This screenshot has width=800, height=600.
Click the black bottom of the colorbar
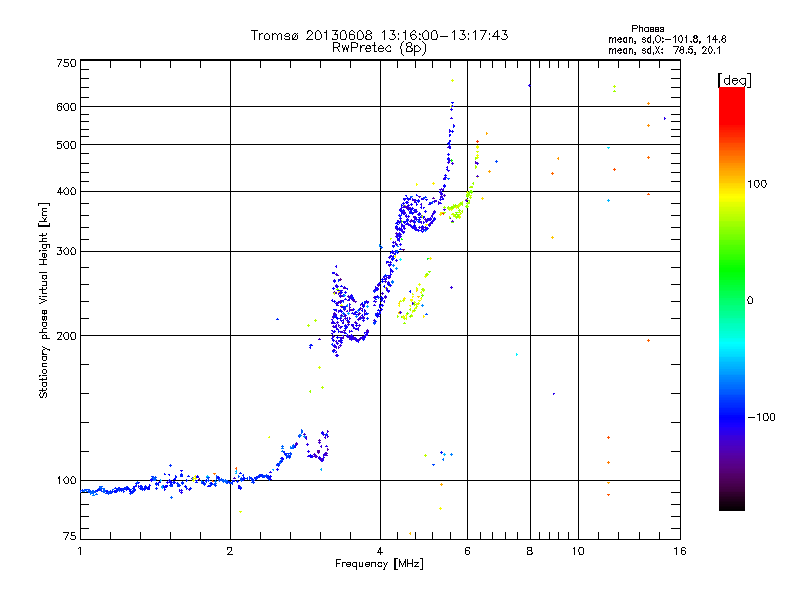732,503
